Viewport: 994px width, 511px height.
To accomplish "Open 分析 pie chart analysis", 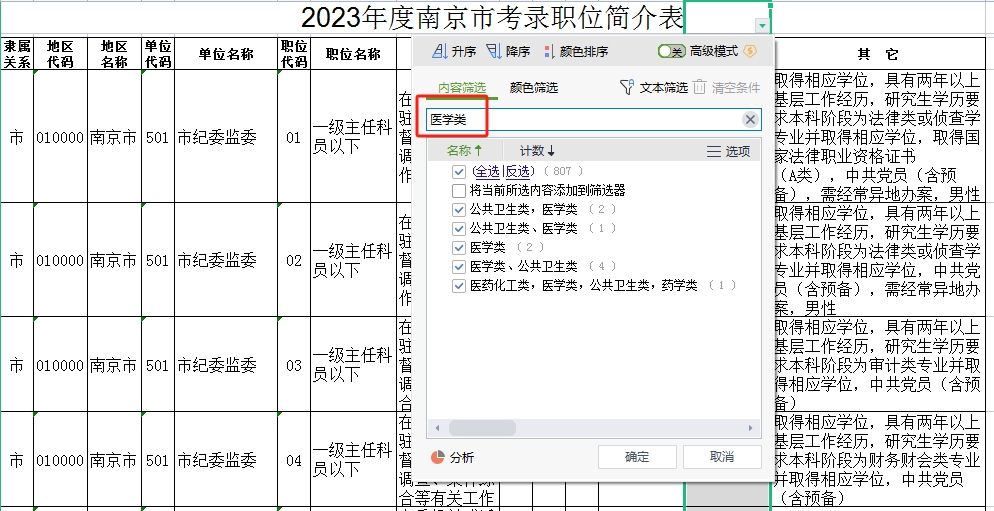I will pos(438,457).
